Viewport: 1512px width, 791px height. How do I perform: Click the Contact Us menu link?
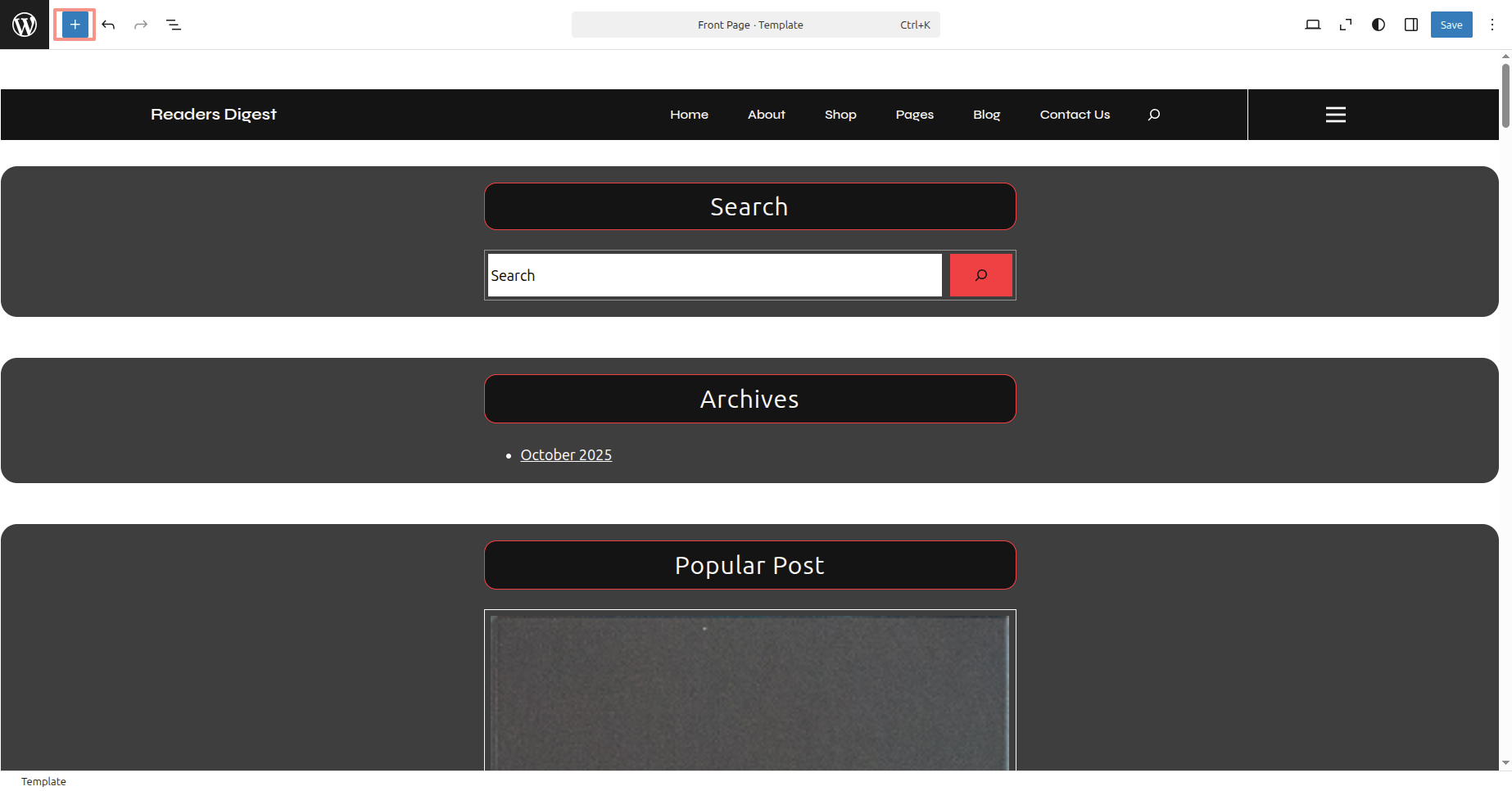click(x=1075, y=115)
